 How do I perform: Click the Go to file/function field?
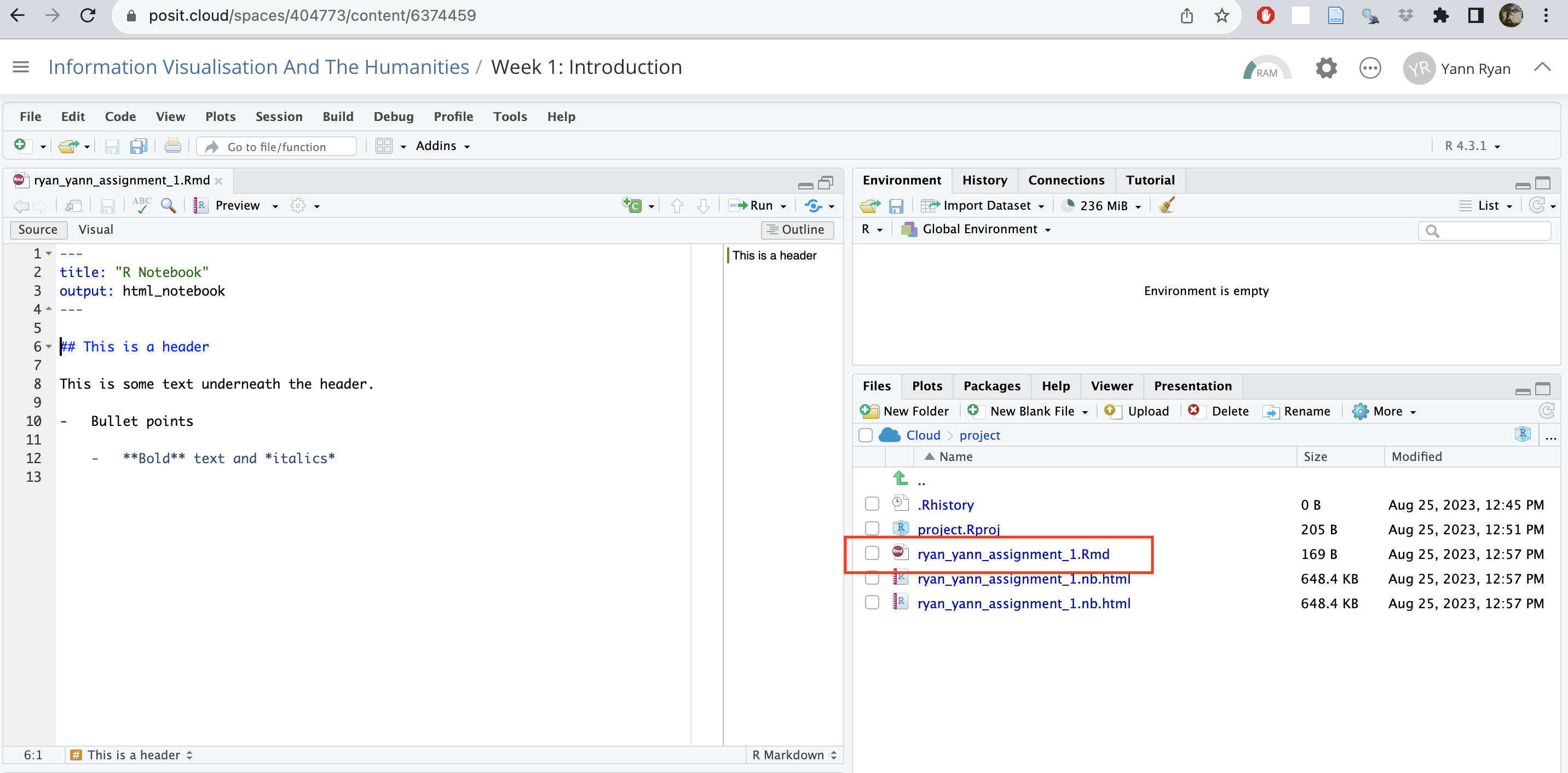[x=277, y=146]
